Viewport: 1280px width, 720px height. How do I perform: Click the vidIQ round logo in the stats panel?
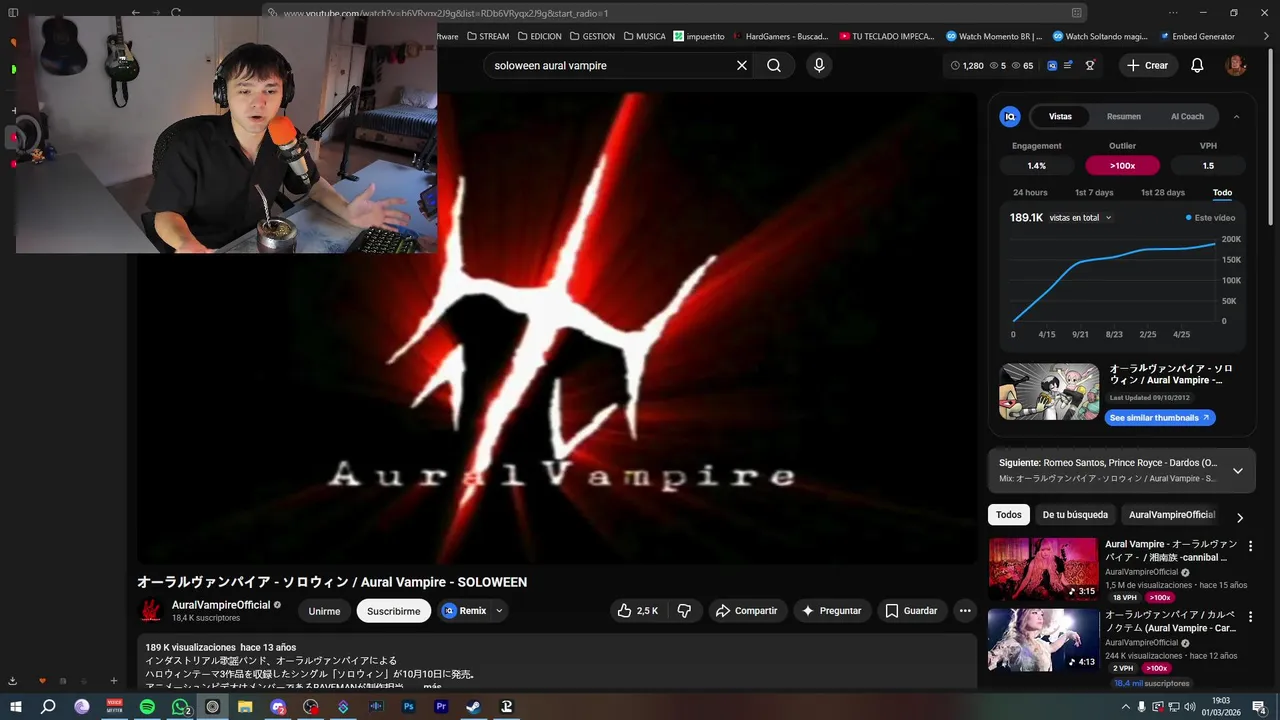1010,117
